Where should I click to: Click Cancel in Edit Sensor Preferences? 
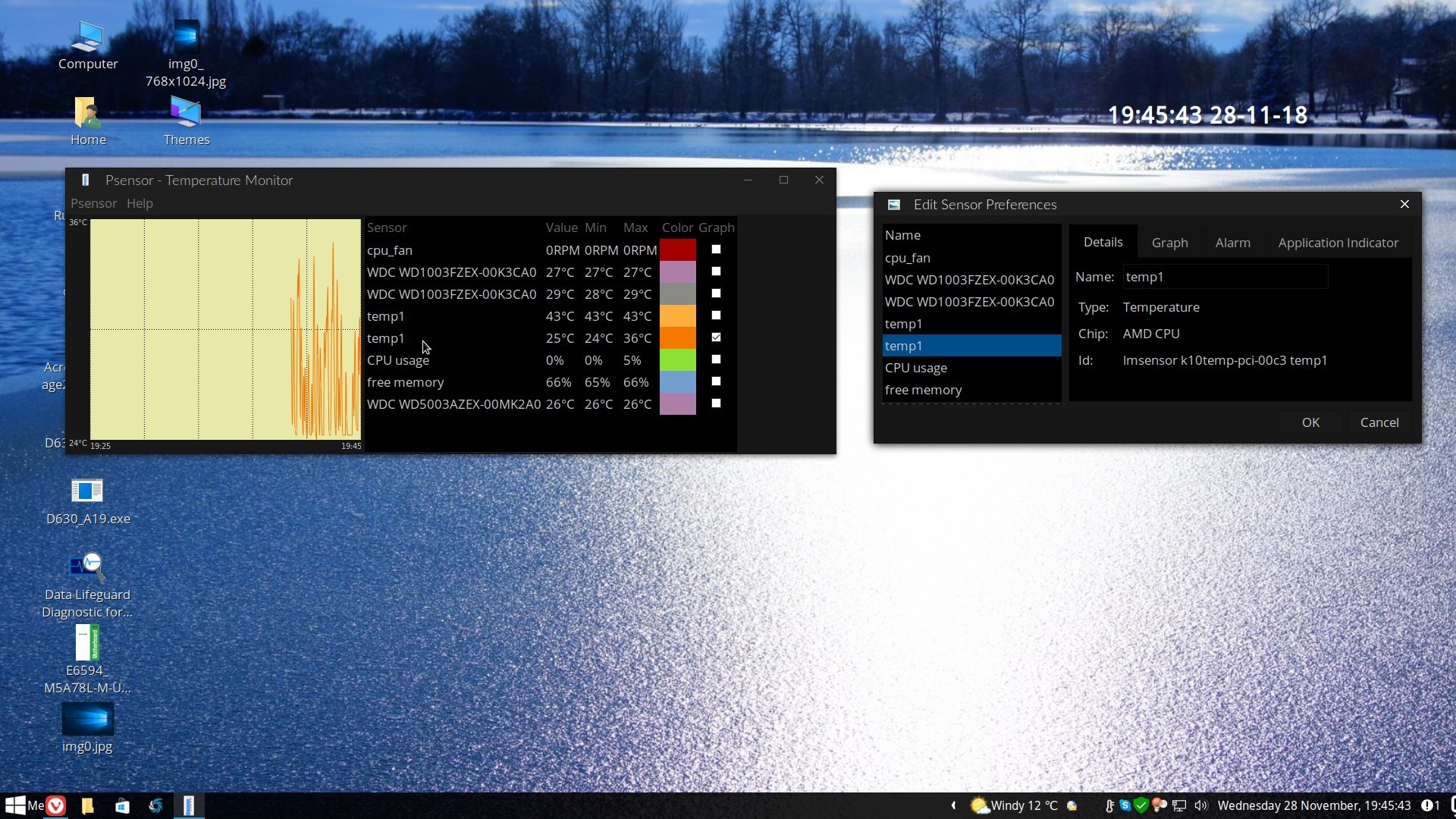pyautogui.click(x=1379, y=422)
